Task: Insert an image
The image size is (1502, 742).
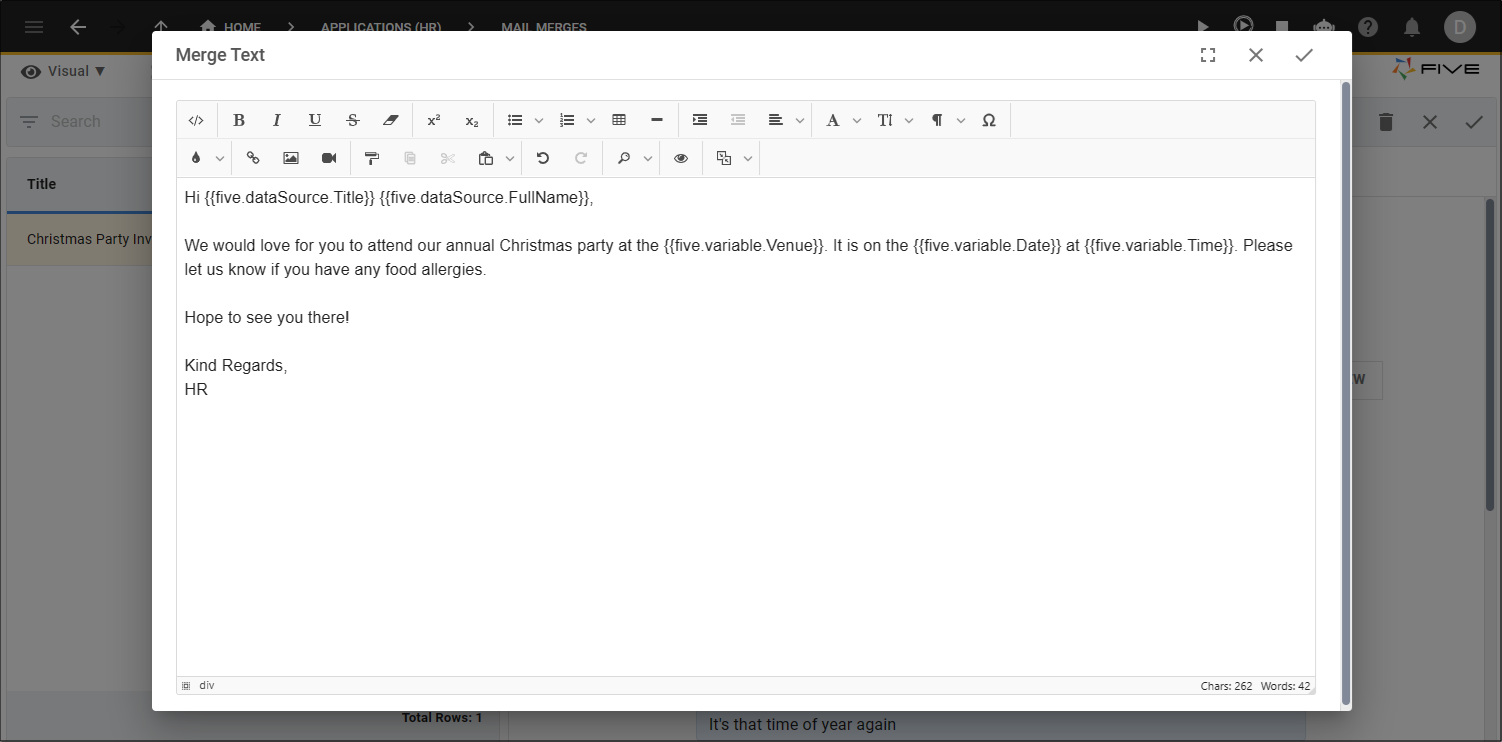Action: click(291, 158)
